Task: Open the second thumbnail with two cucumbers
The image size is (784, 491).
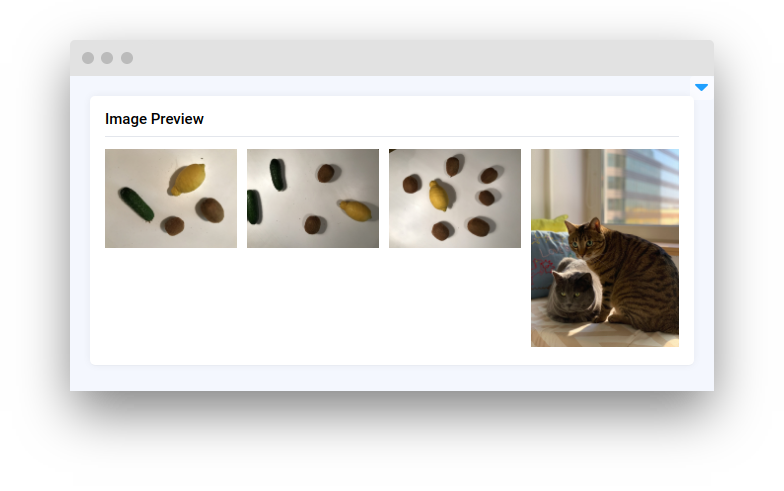Action: coord(312,198)
